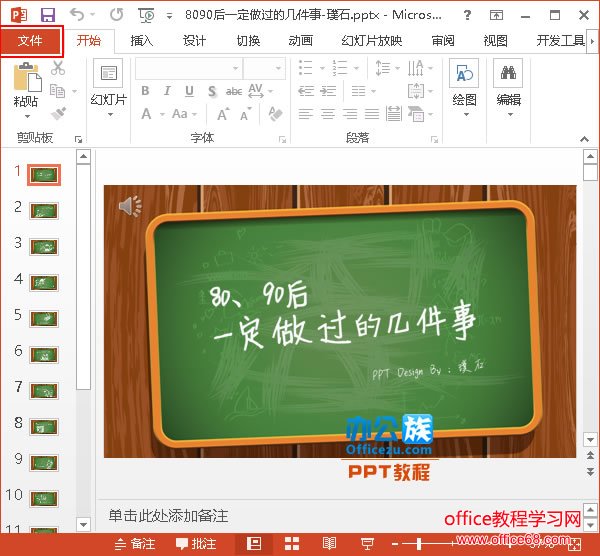This screenshot has width=600, height=556.
Task: Click the Copy icon
Action: 57,91
